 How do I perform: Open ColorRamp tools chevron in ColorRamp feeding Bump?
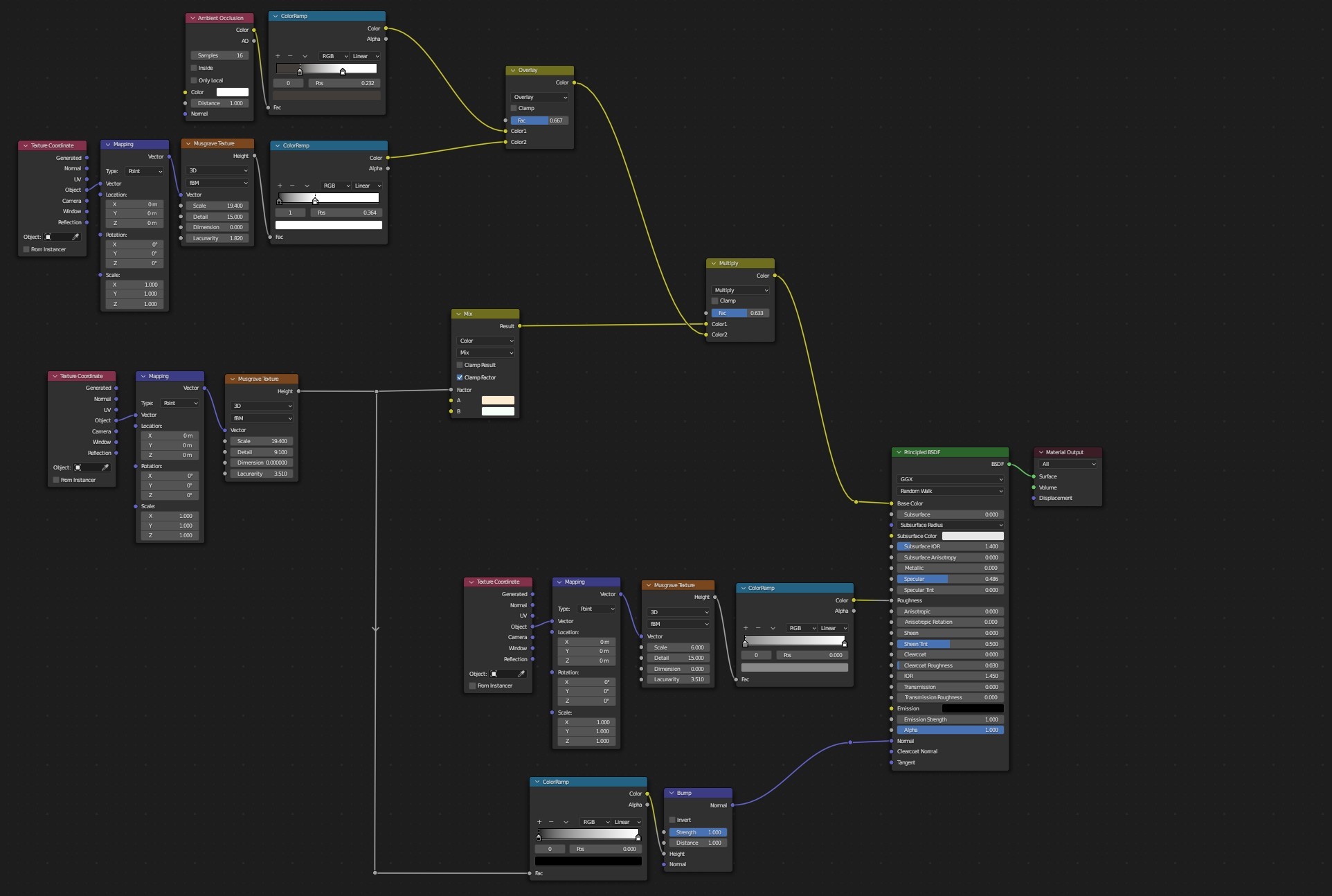(x=566, y=822)
